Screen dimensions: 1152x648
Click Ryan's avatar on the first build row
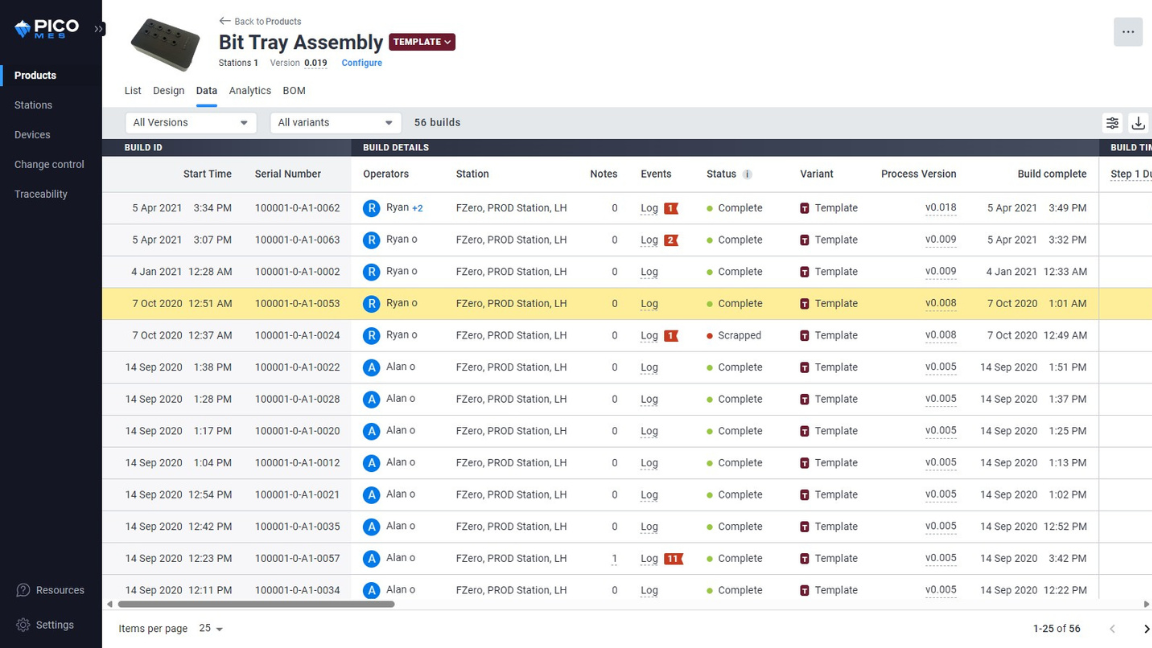373,207
